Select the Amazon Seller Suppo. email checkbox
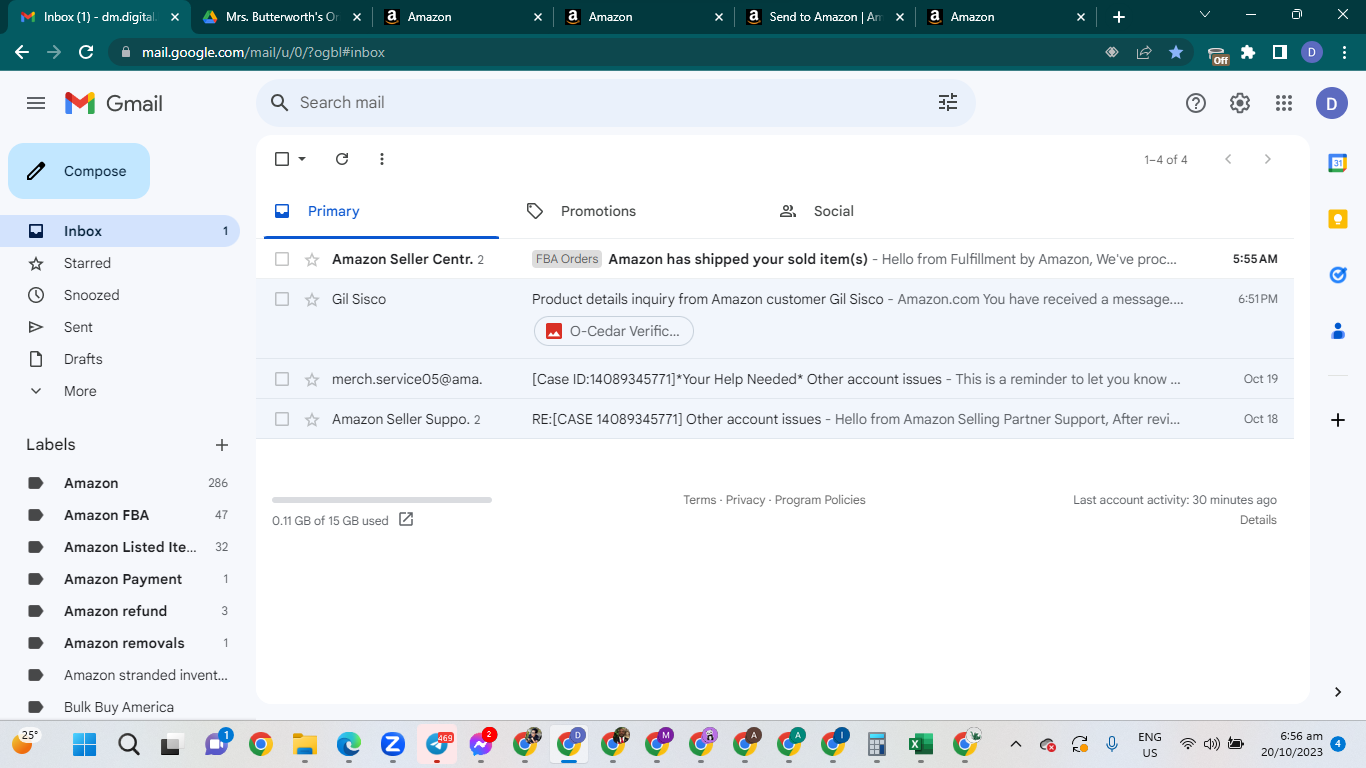1366x768 pixels. (x=282, y=419)
